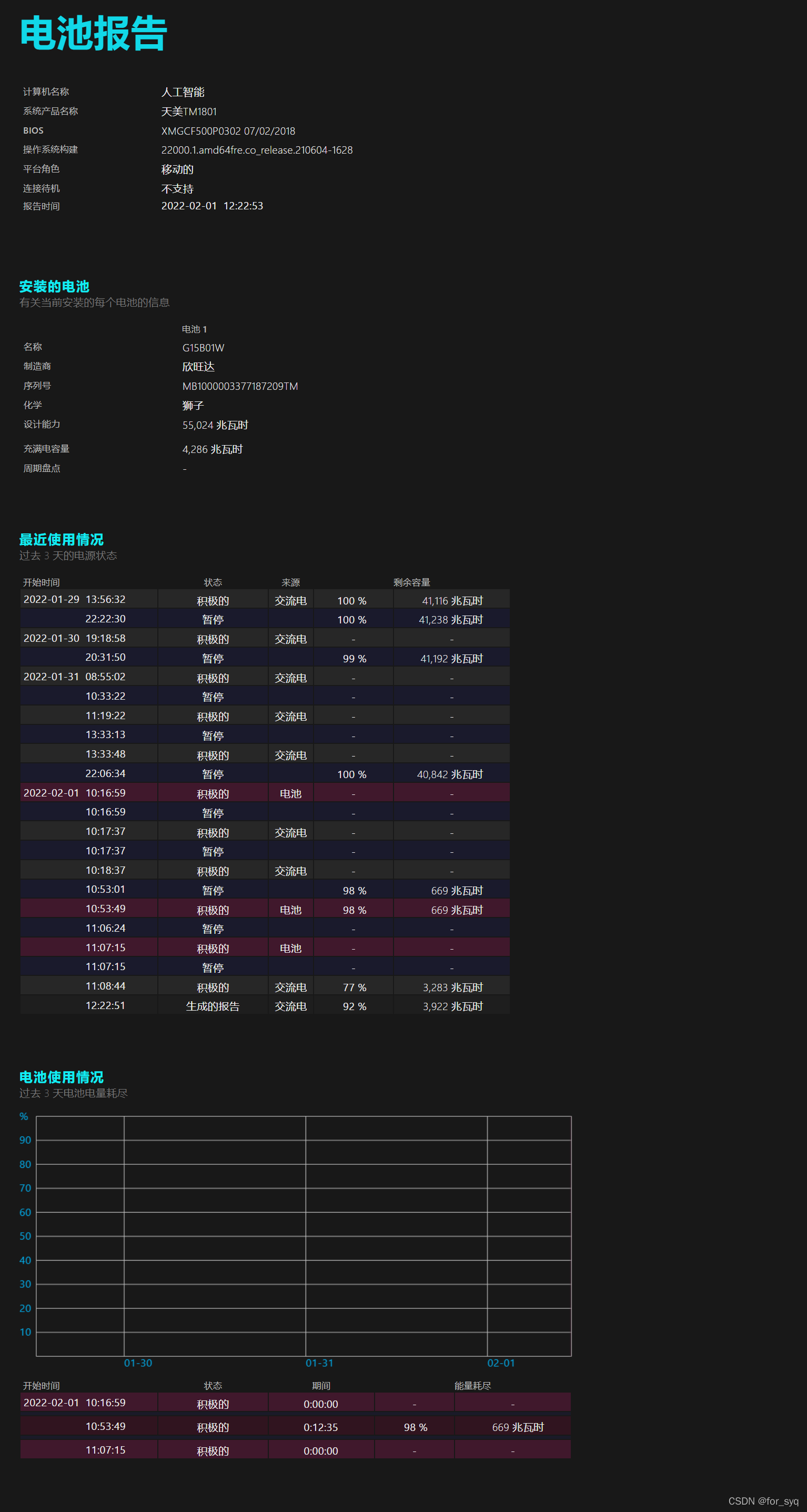
Task: Select the 10 y-axis label
Action: (25, 1333)
